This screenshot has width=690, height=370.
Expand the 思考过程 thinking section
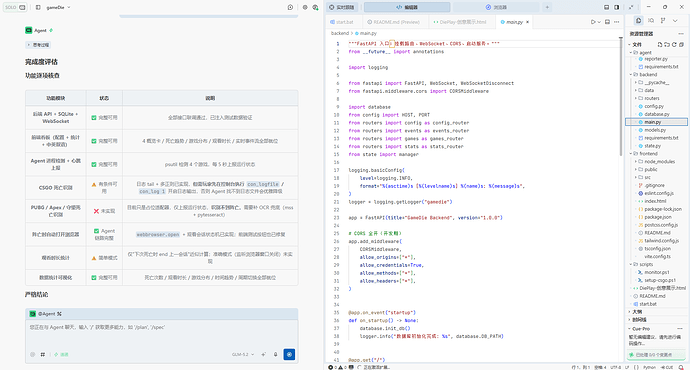click(38, 45)
